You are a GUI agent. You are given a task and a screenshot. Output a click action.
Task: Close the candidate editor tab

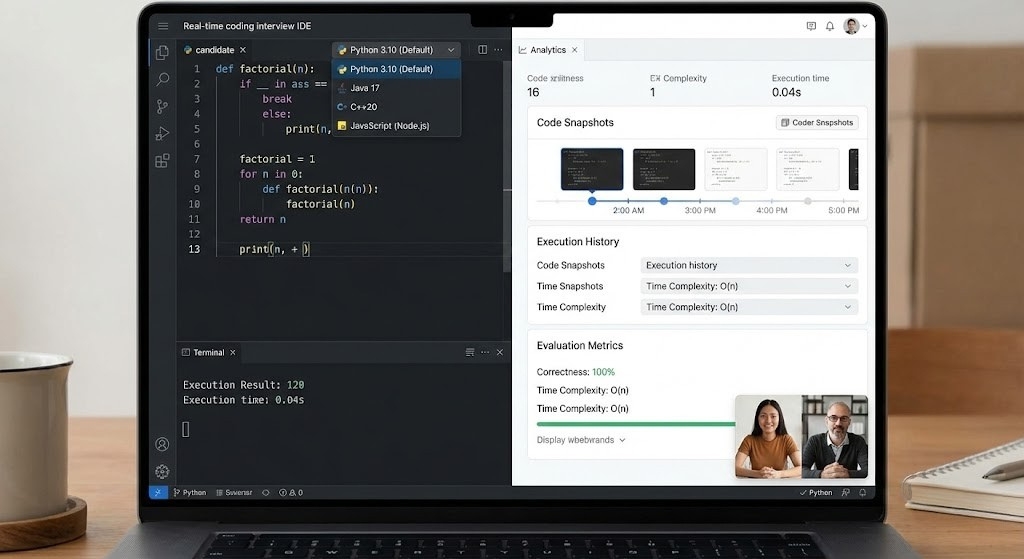pos(243,50)
